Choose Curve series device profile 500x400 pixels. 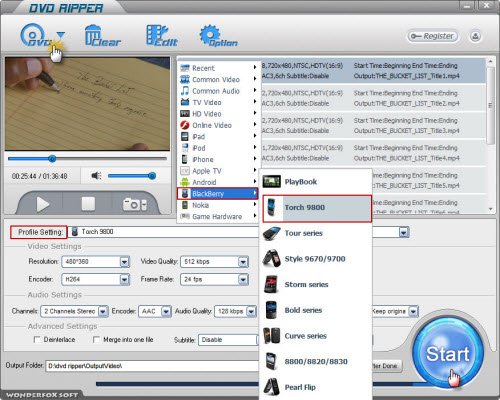pos(316,336)
